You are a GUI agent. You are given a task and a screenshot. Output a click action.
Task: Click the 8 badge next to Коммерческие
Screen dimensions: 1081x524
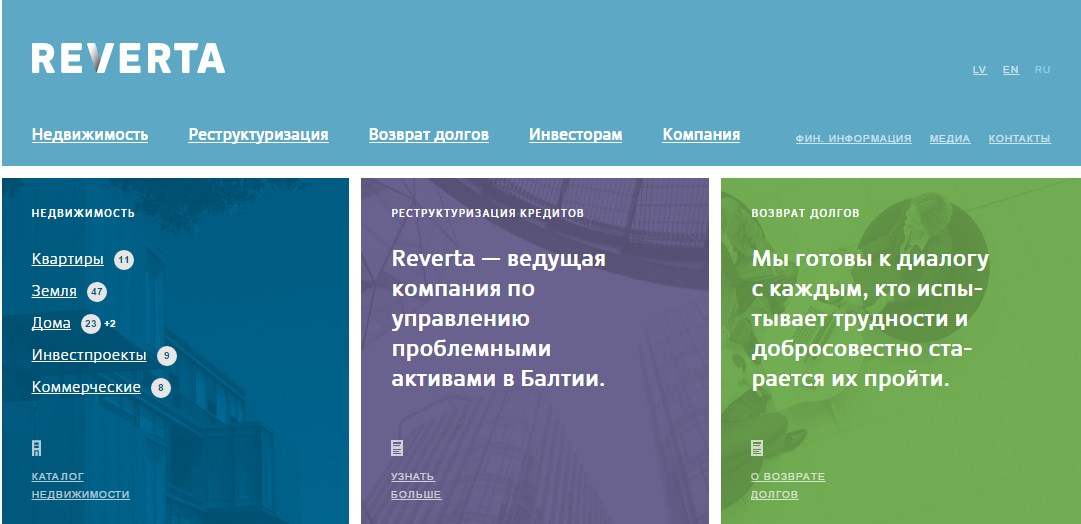(161, 388)
